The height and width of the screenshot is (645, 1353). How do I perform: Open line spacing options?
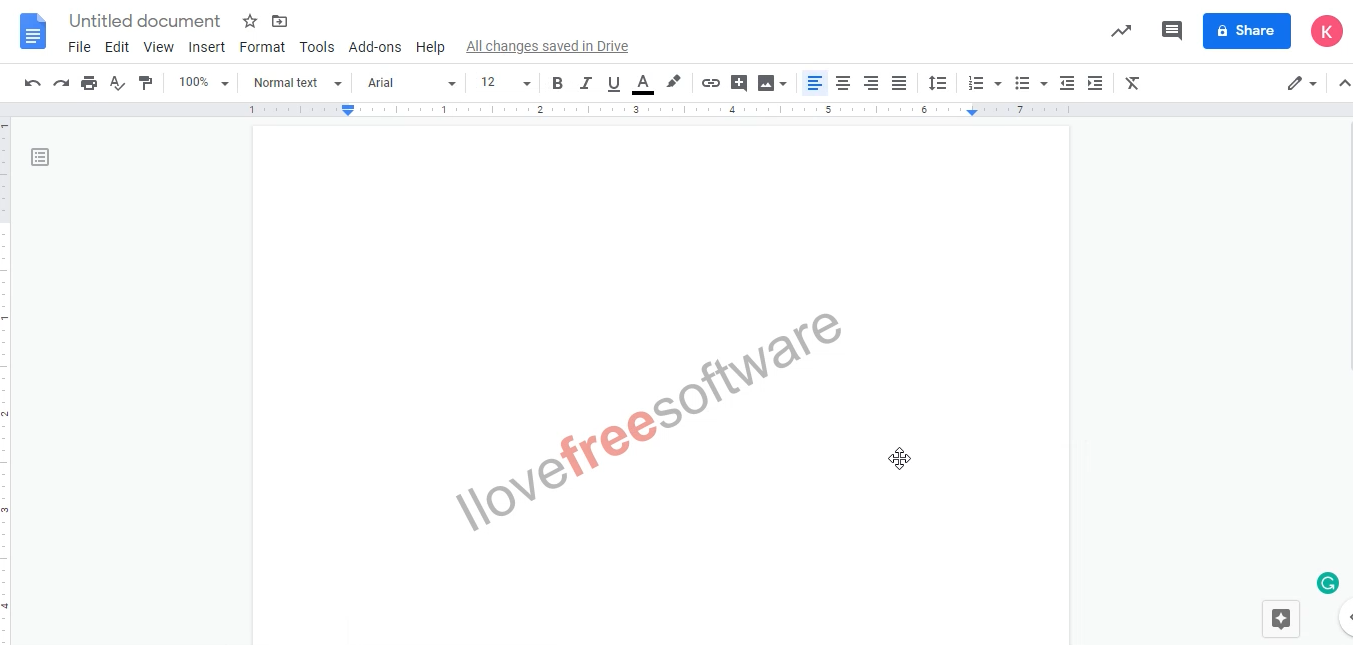(x=937, y=83)
